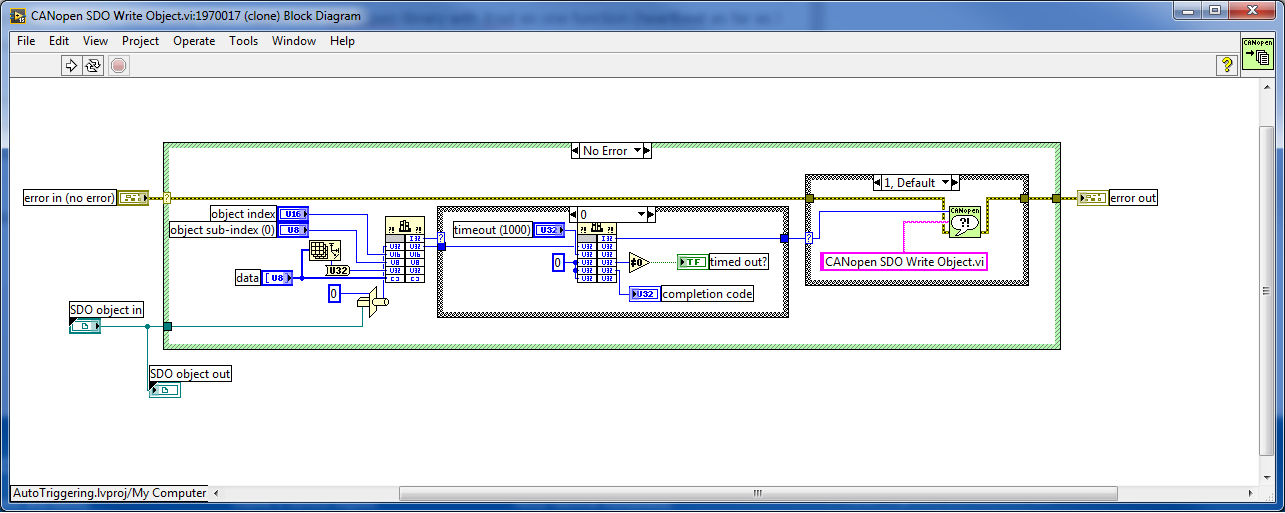Go to previous case of the 0 structure
Screen dimensions: 1285x513
tap(573, 214)
